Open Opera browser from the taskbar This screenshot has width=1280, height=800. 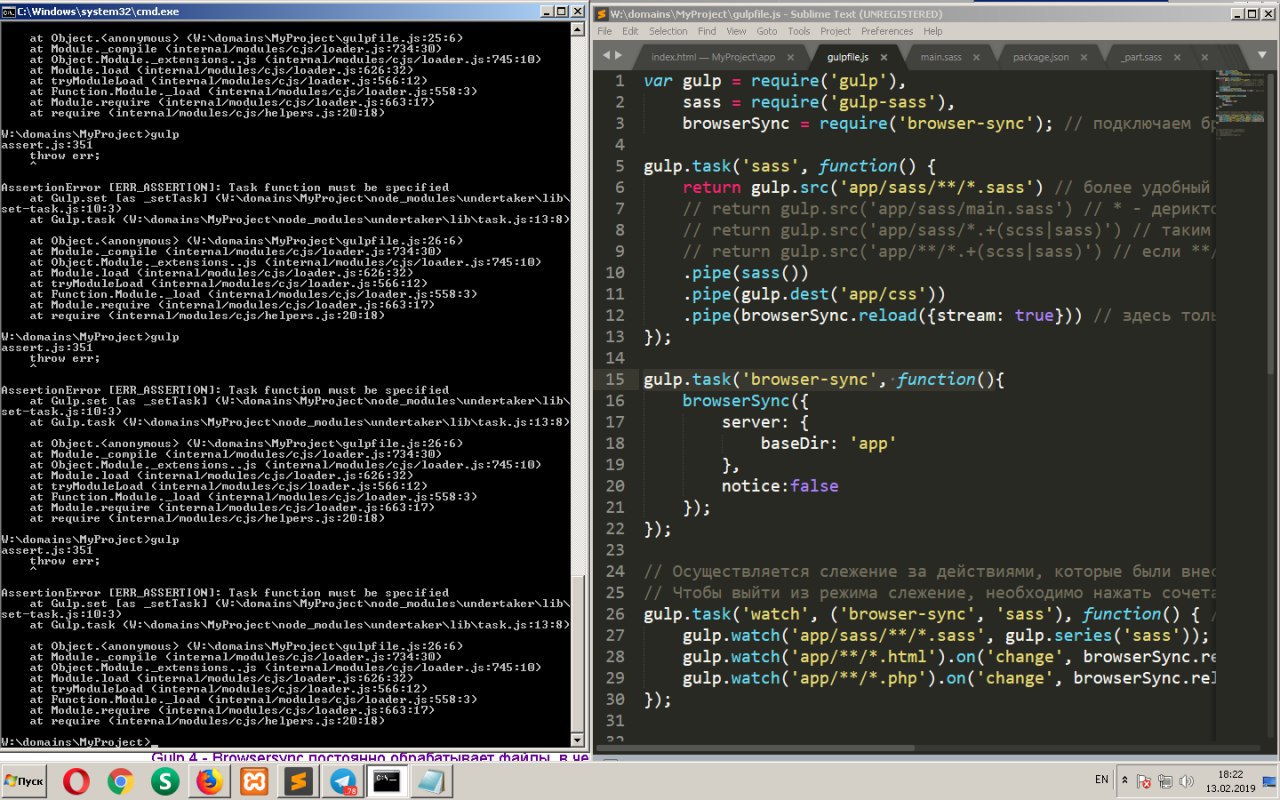(76, 782)
